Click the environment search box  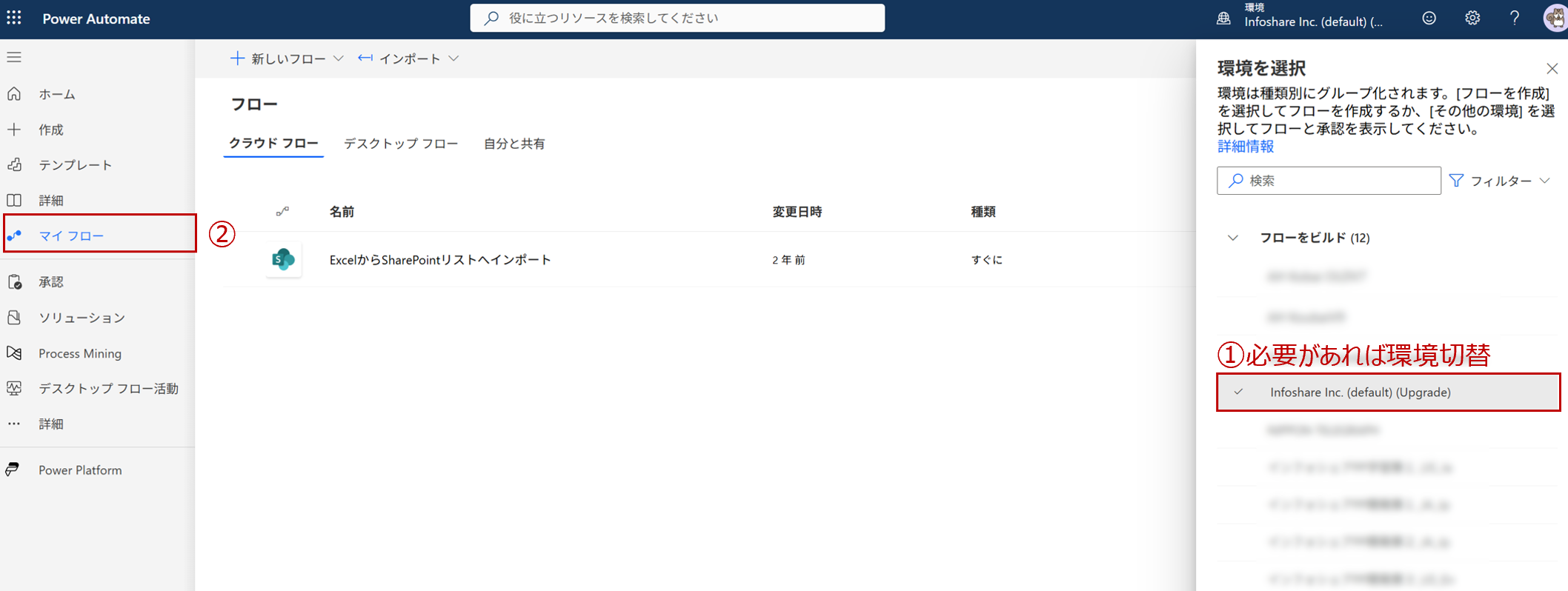(x=1328, y=181)
